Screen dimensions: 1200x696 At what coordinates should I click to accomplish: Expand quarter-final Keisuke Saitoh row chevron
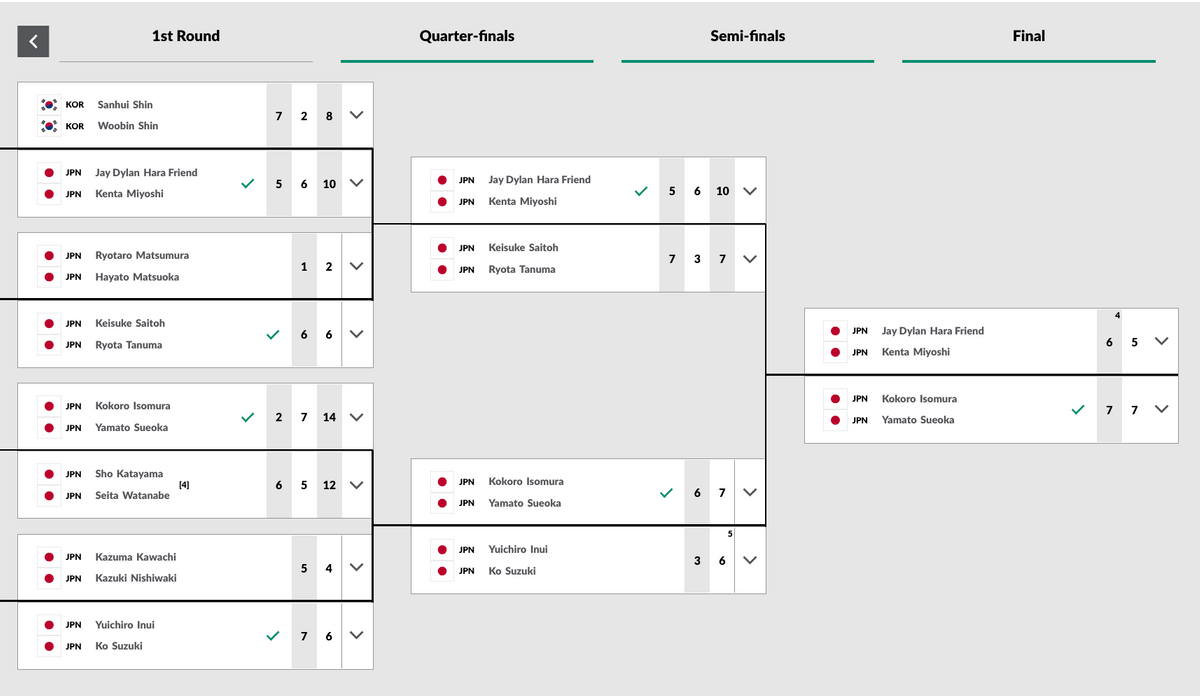coord(751,258)
